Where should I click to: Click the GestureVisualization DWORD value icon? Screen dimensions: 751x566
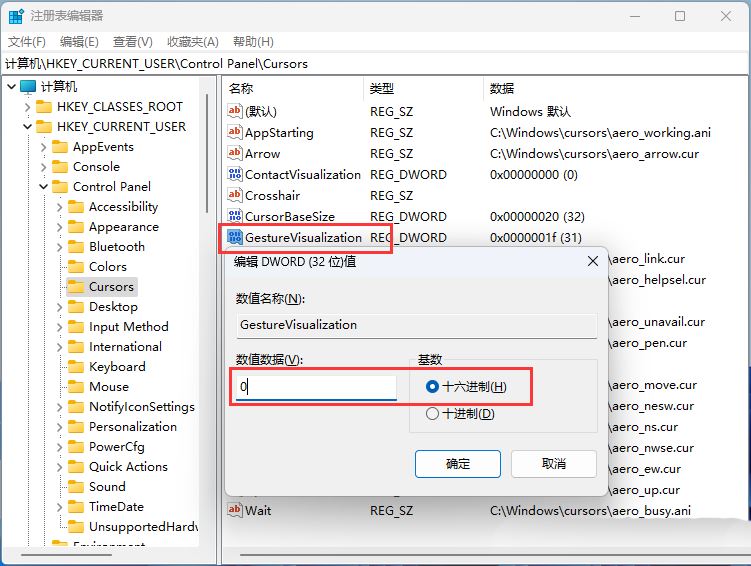[x=235, y=237]
